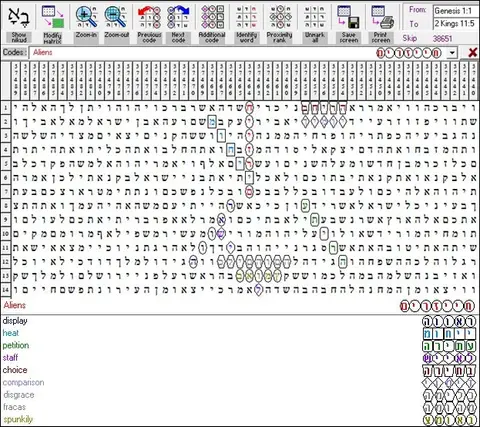The height and width of the screenshot is (427, 480).
Task: Click the Modify matrix label button
Action: pos(52,38)
